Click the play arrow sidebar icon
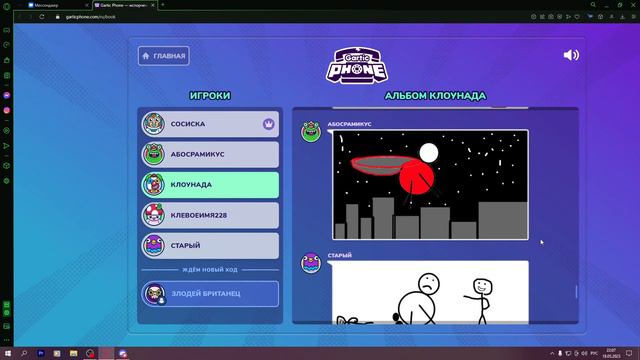The height and width of the screenshot is (360, 640). point(7,146)
